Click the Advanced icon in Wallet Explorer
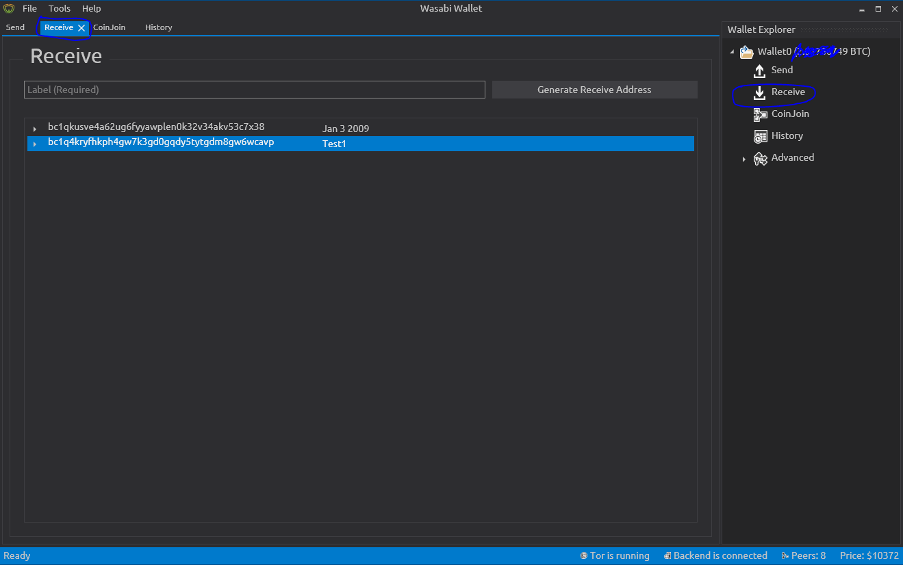This screenshot has width=904, height=566. pos(760,159)
